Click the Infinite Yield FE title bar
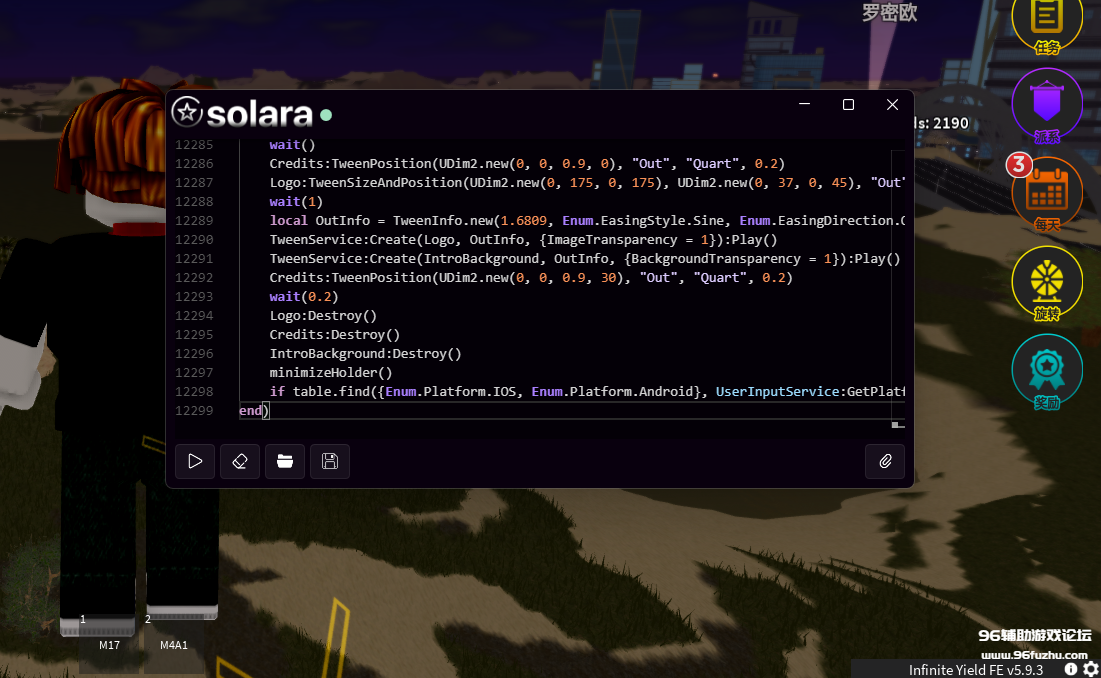The width and height of the screenshot is (1101, 678). (975, 669)
